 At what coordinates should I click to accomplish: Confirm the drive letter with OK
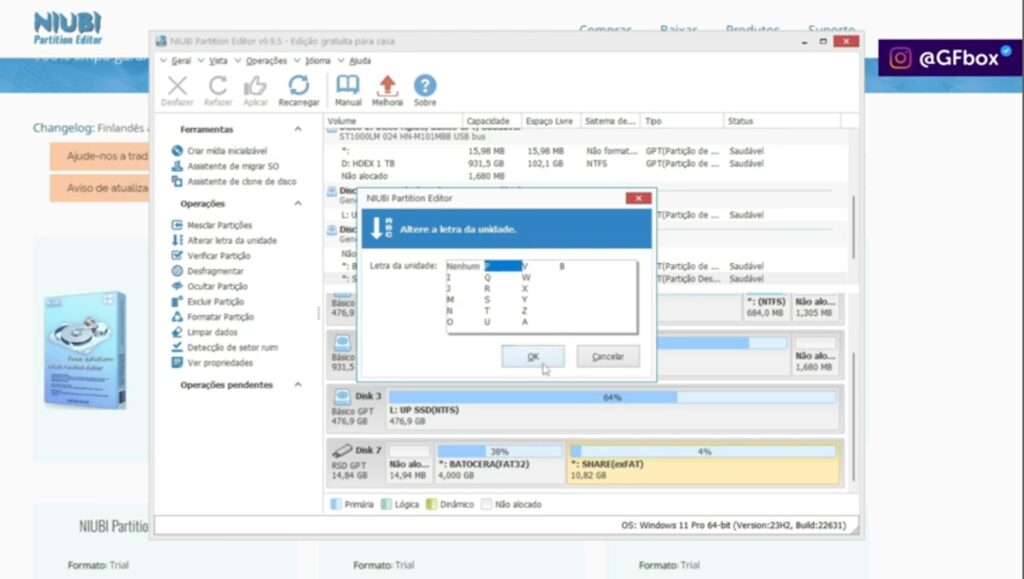point(533,356)
